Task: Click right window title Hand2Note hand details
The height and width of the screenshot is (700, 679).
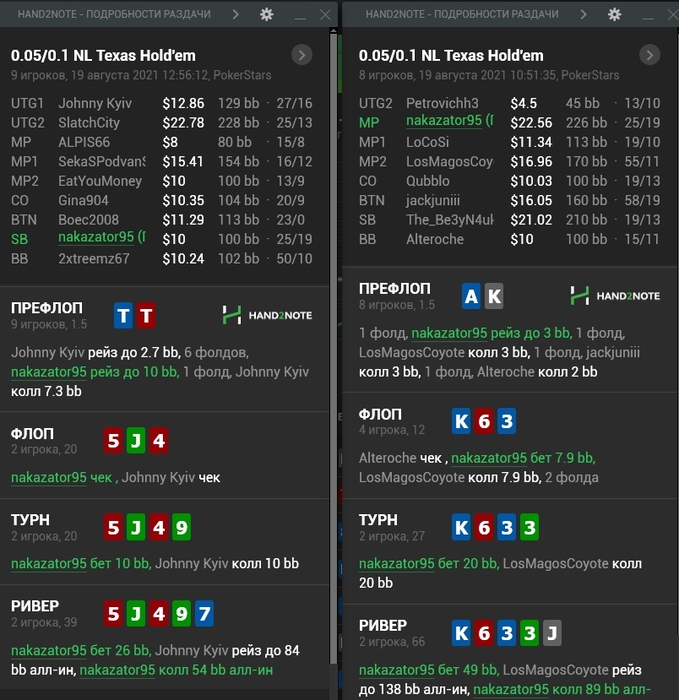Action: (462, 14)
